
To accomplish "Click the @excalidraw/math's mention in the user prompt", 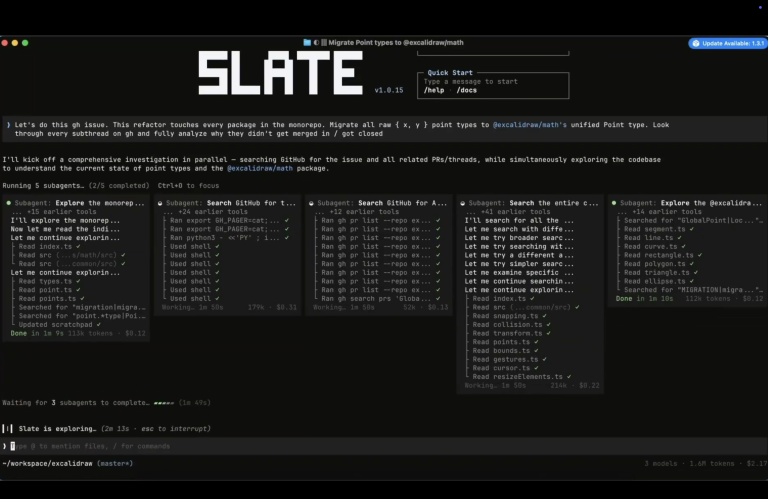I will [x=529, y=125].
